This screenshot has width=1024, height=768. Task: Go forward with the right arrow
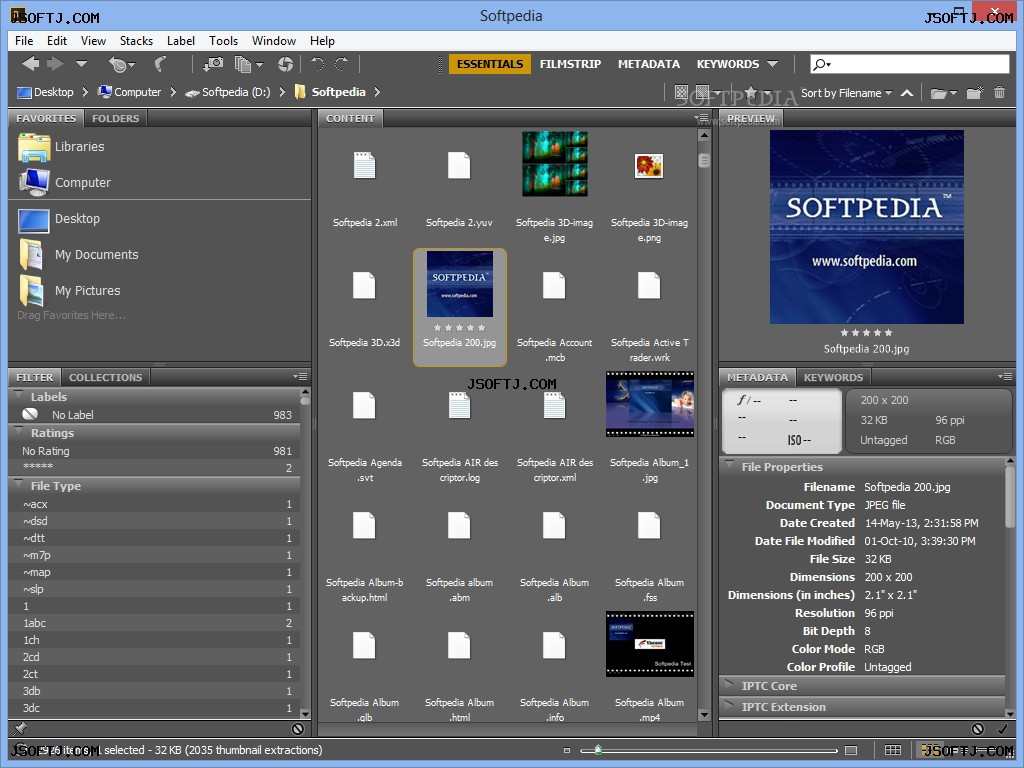[55, 63]
